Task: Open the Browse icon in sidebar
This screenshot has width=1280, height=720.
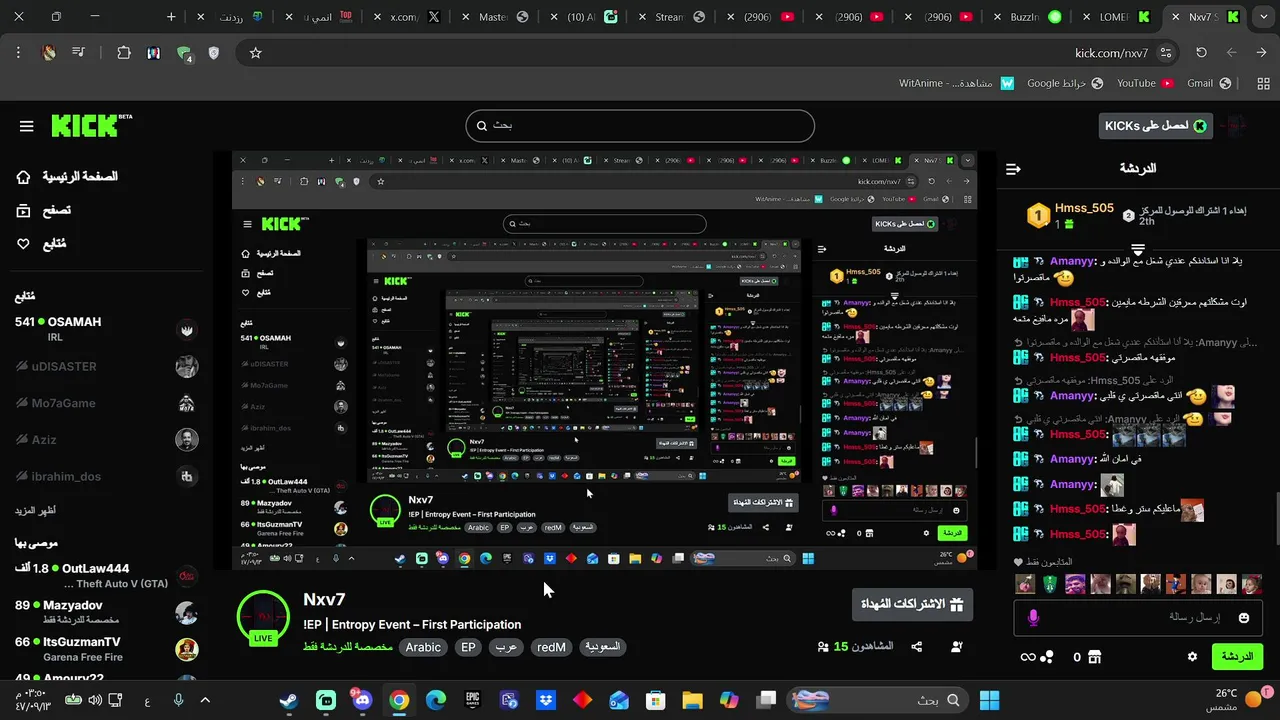Action: pos(24,210)
